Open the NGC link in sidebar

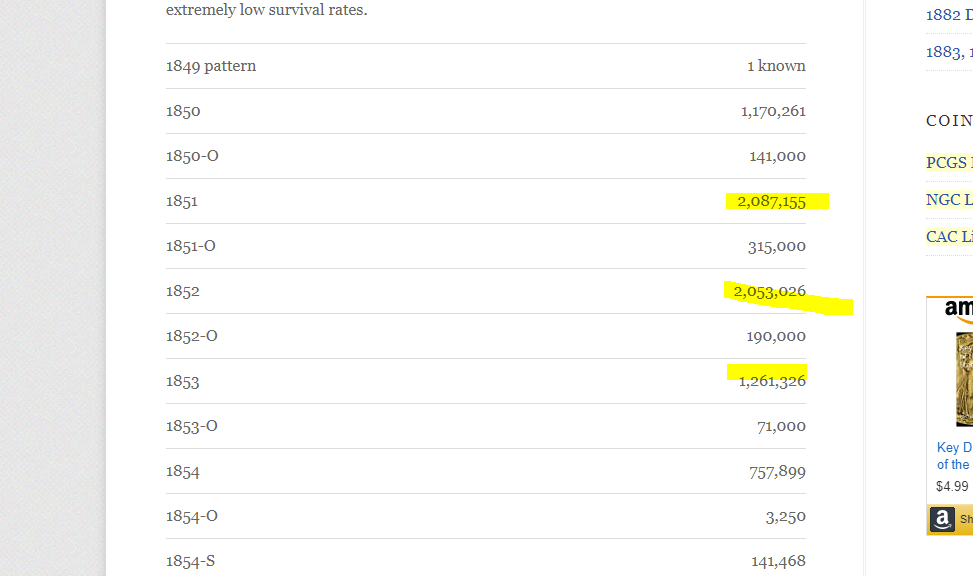coord(949,200)
